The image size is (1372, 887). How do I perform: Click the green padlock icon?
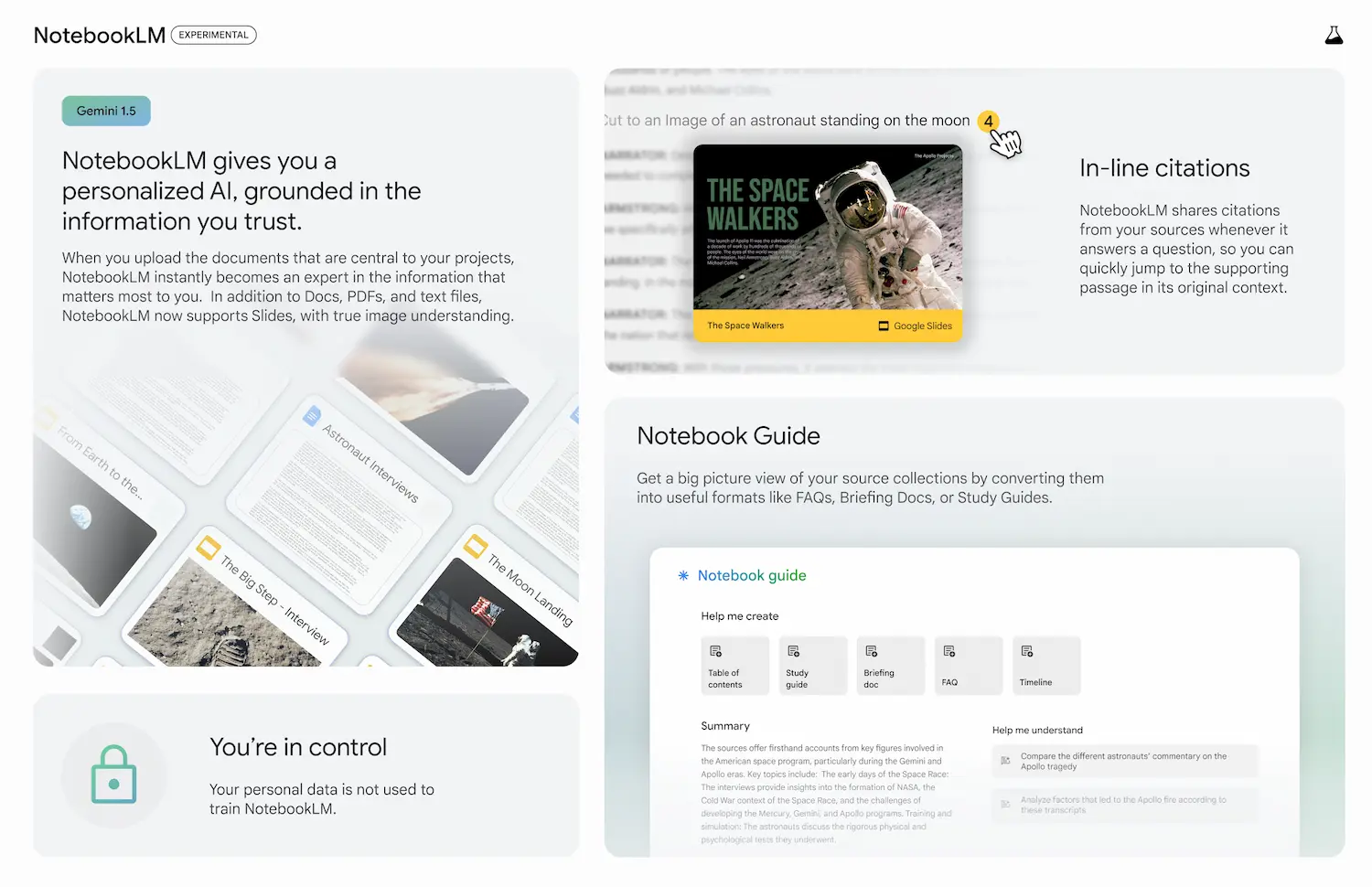tap(113, 775)
